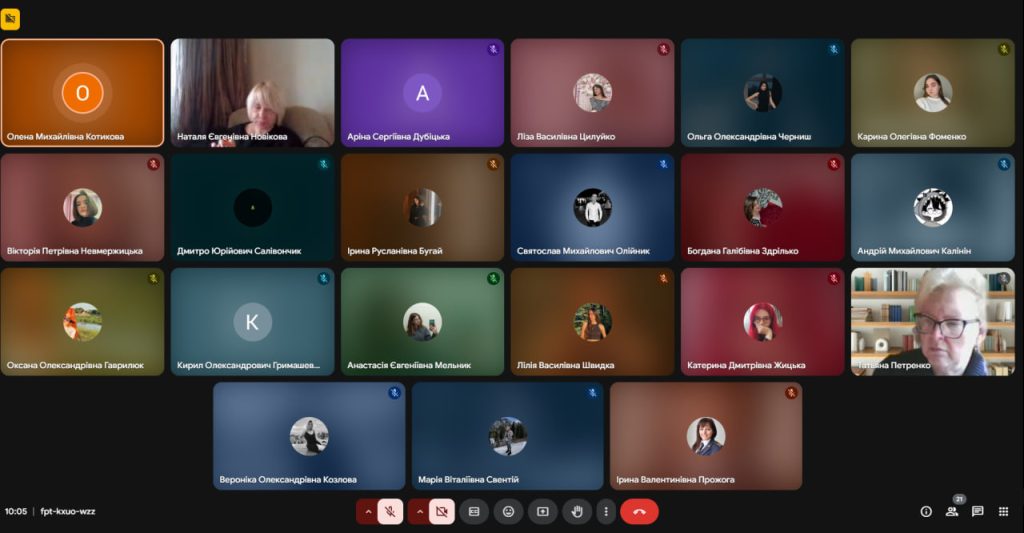This screenshot has height=533, width=1024.
Task: Select Тетяна Петренко video tile
Action: click(x=932, y=321)
